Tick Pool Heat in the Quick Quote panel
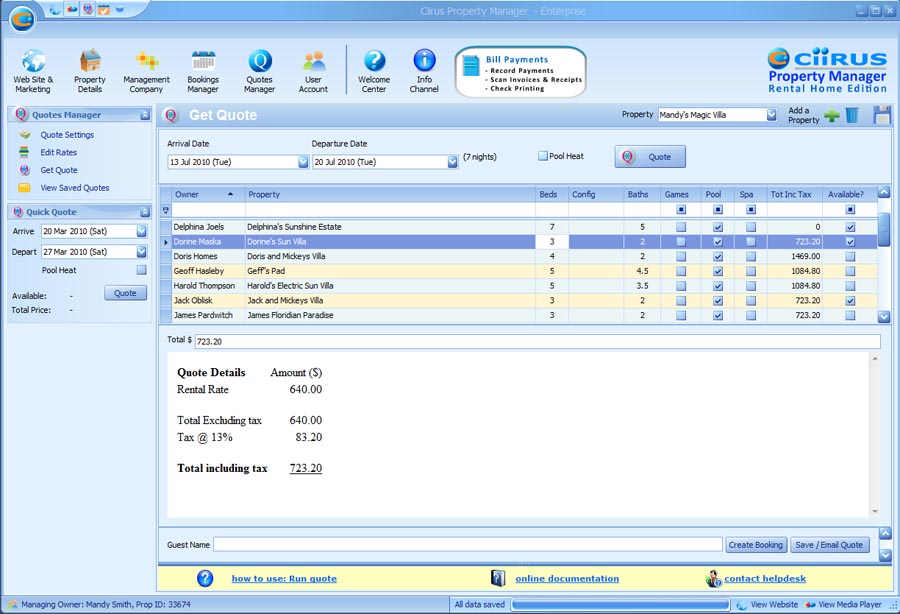 [x=141, y=270]
